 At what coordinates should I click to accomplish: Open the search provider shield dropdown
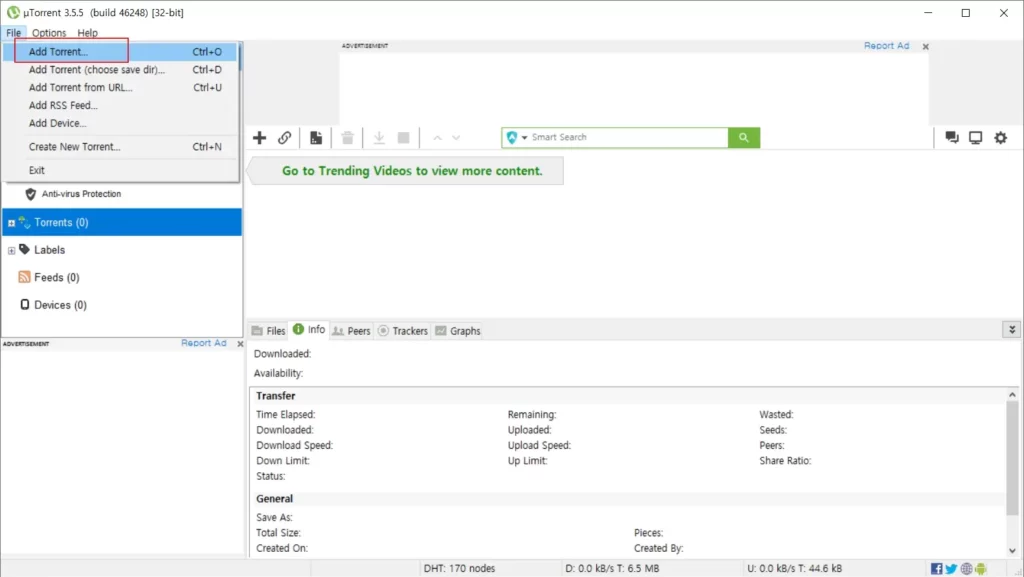(516, 137)
